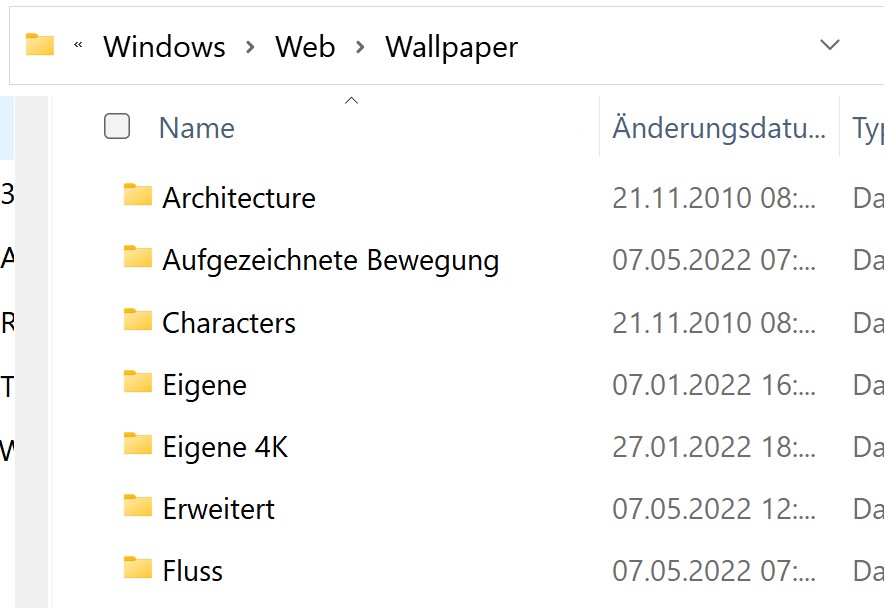Toggle the select all items checkbox
Viewport: 884px width, 608px height.
pos(117,126)
